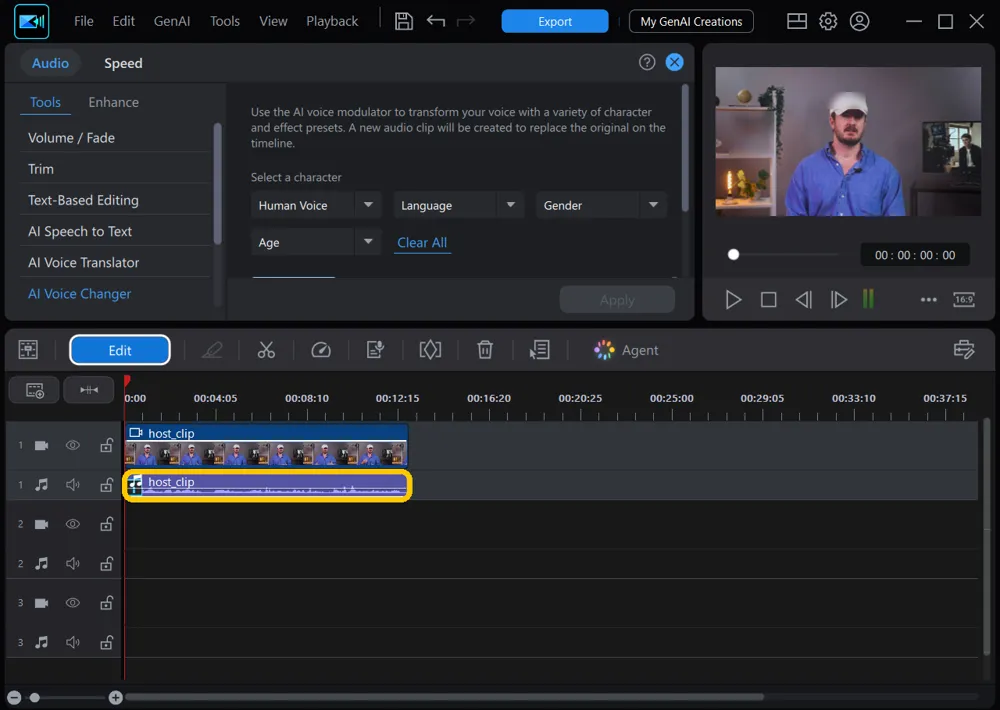
Task: Open the user account profile icon
Action: click(x=859, y=21)
